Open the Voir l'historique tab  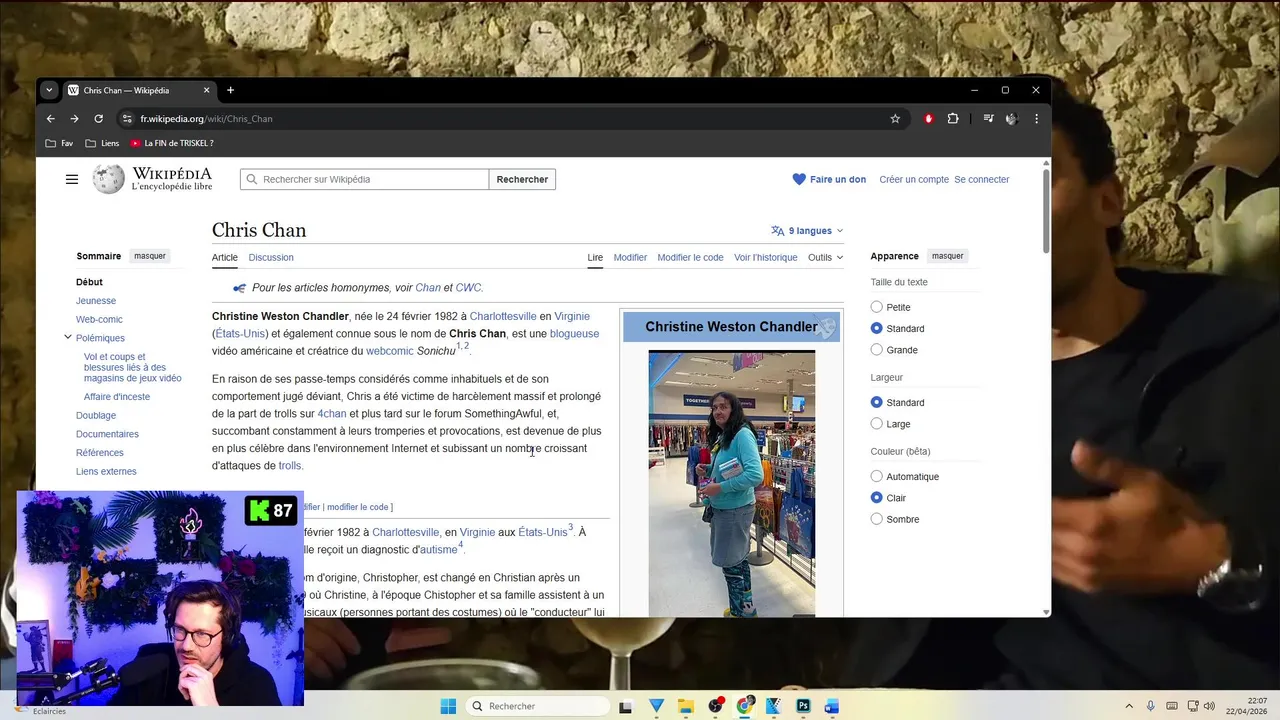point(766,257)
